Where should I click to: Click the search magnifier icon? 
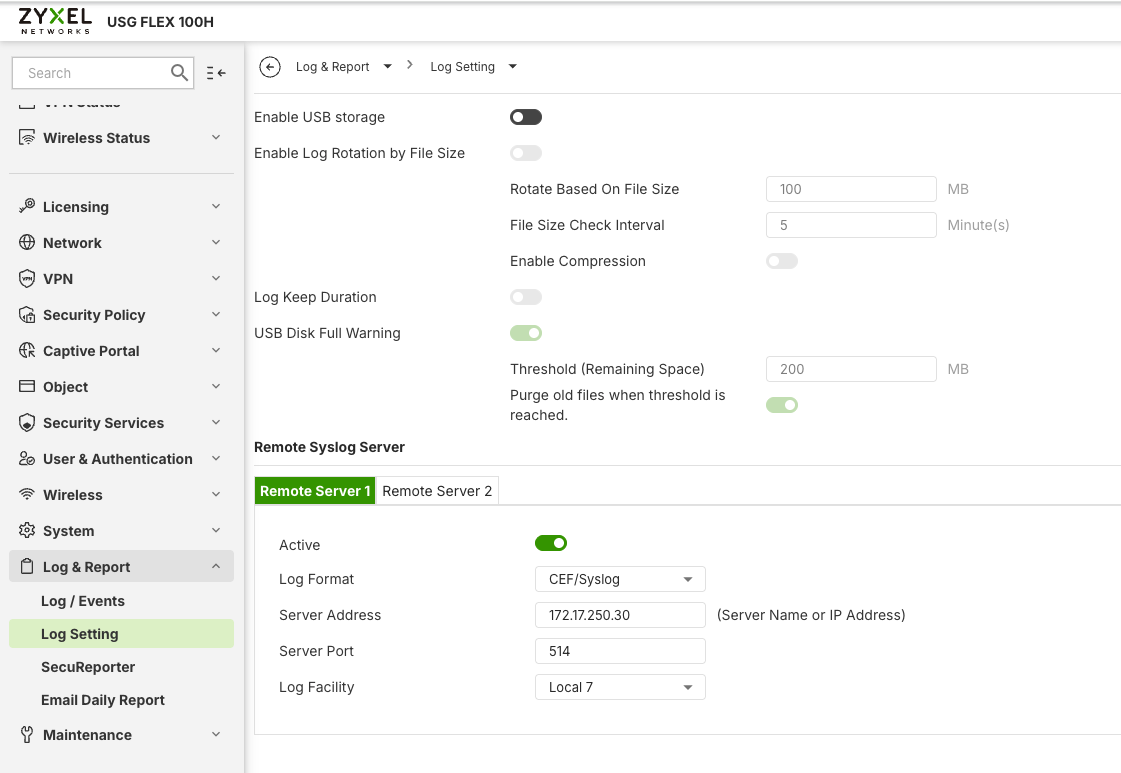point(179,73)
